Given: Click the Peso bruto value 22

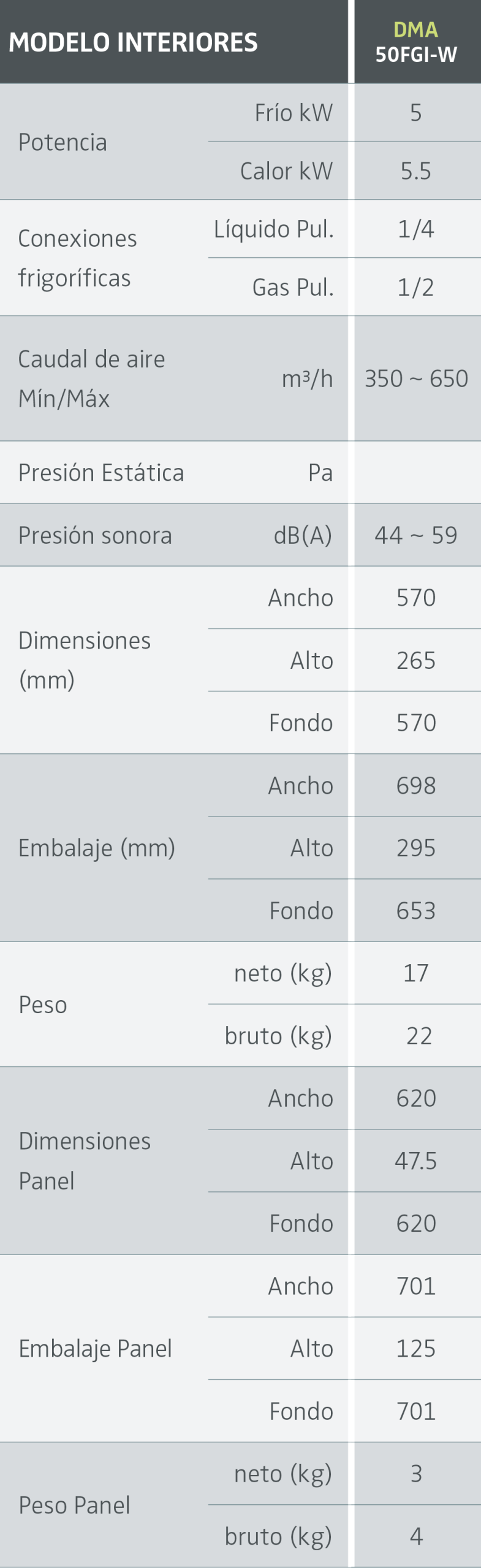Looking at the screenshot, I should point(419,1036).
